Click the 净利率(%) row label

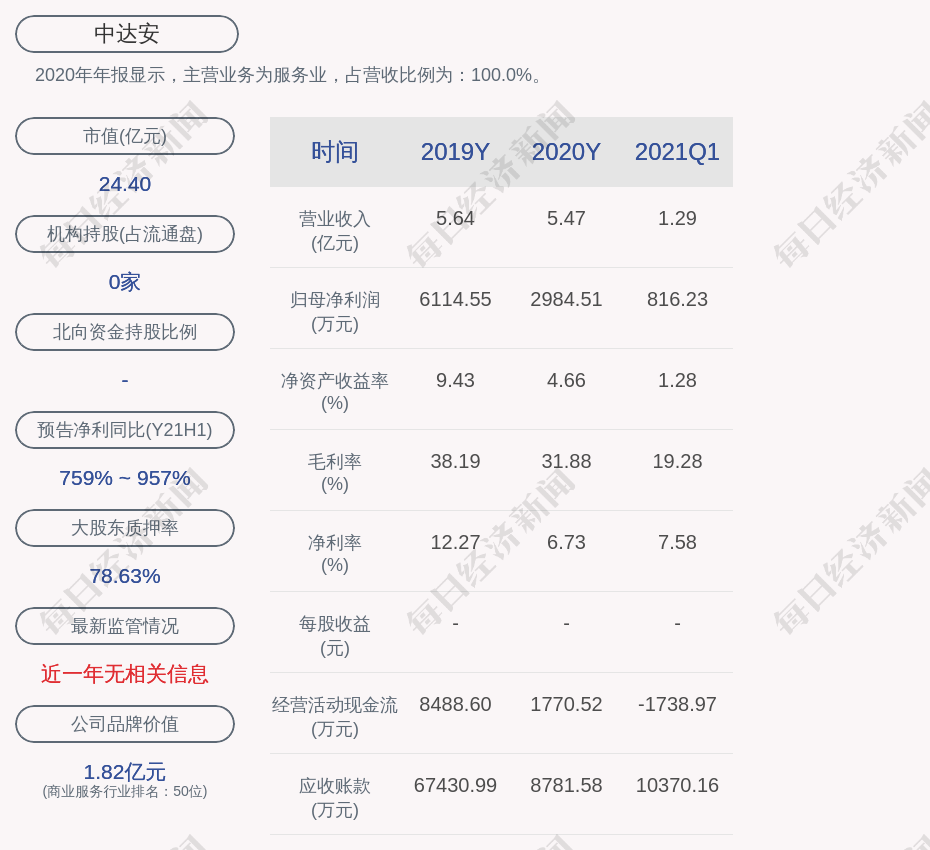click(335, 554)
